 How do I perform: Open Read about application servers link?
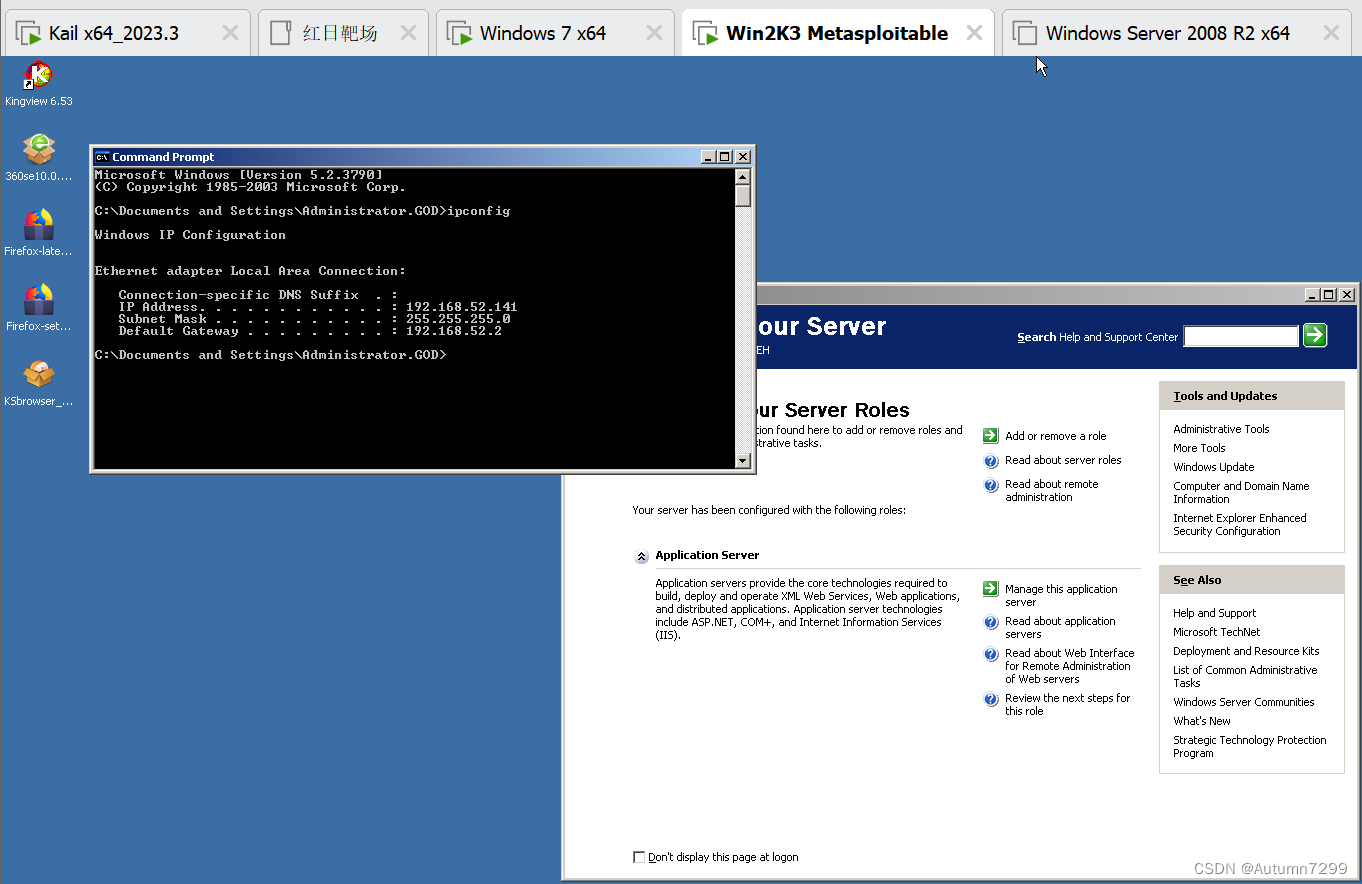[1060, 627]
